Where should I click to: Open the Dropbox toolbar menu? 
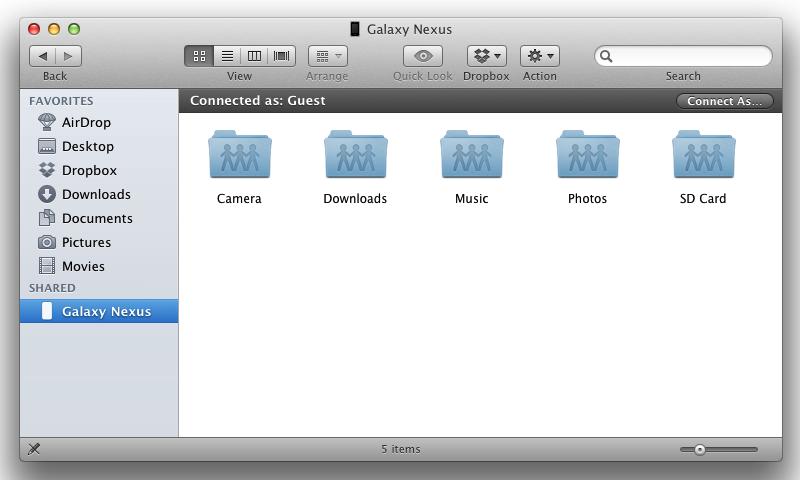pos(487,56)
